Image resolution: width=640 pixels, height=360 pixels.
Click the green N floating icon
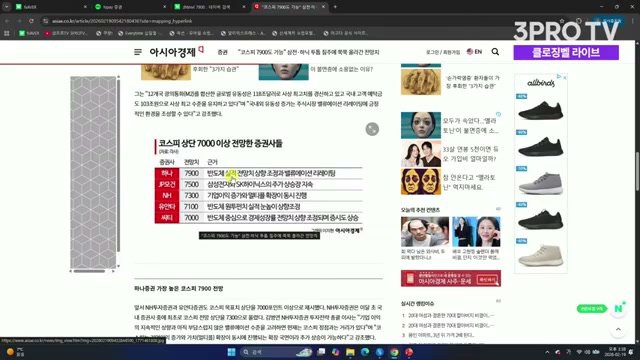619,309
